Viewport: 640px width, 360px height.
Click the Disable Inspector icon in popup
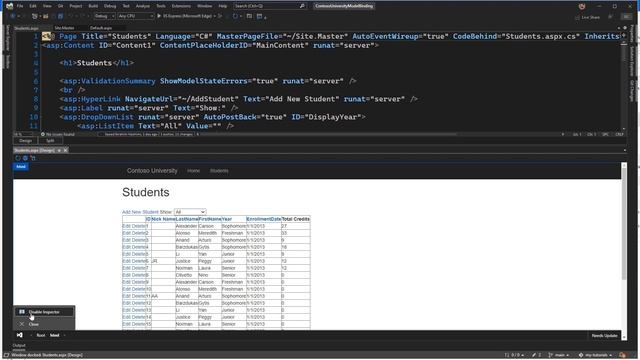(22, 312)
